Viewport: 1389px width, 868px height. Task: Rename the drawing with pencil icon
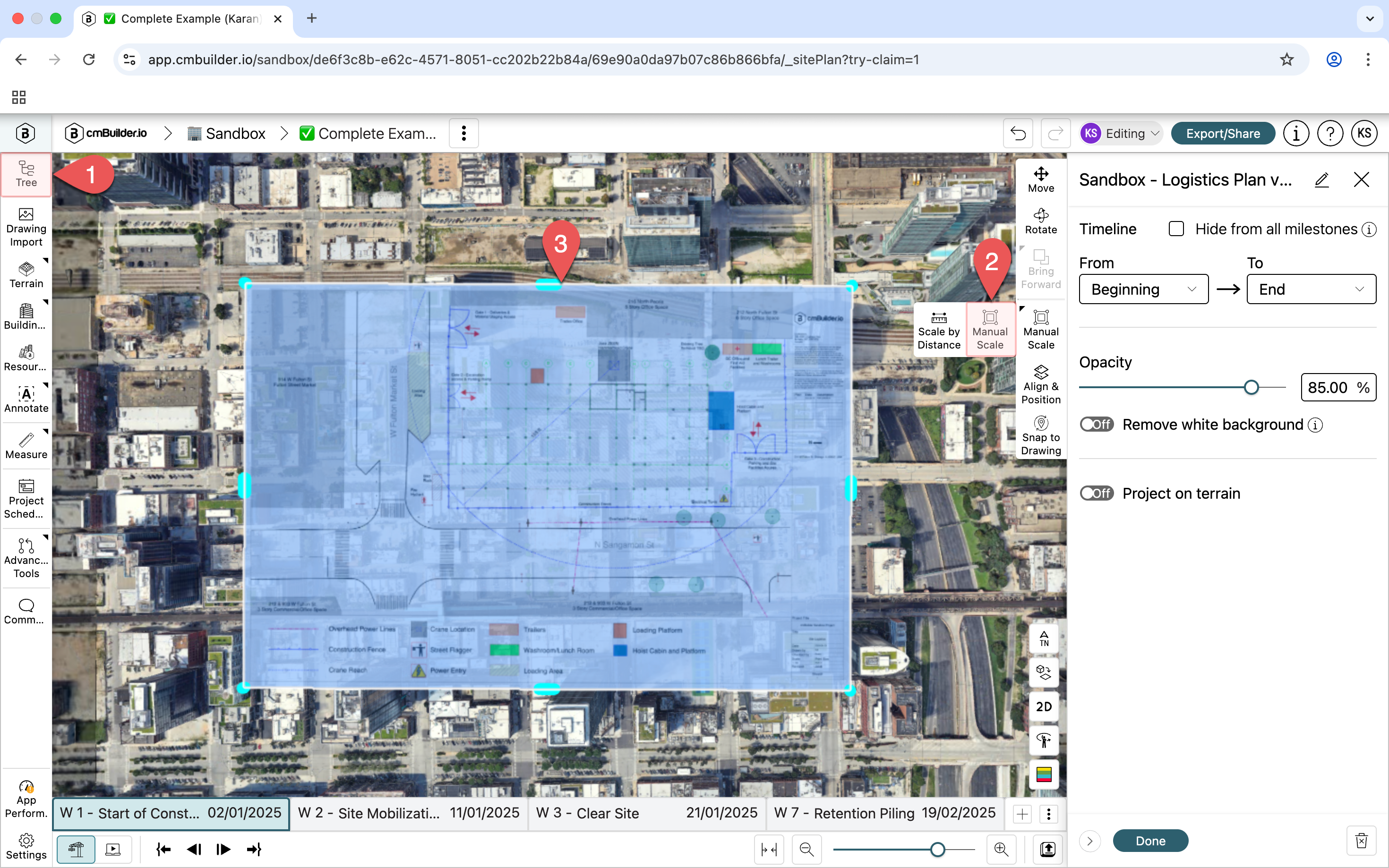pyautogui.click(x=1321, y=179)
